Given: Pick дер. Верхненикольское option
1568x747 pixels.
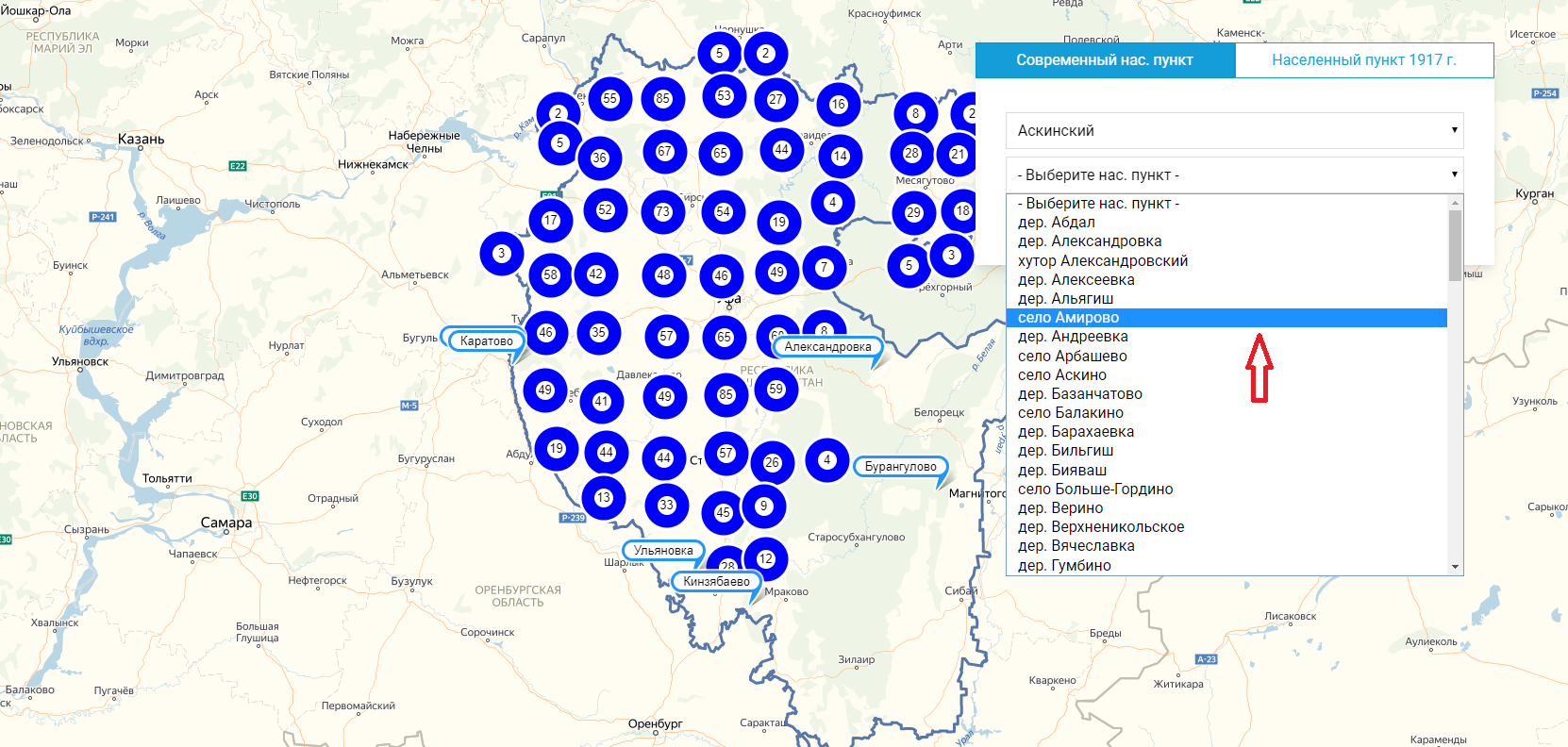Looking at the screenshot, I should (1226, 527).
